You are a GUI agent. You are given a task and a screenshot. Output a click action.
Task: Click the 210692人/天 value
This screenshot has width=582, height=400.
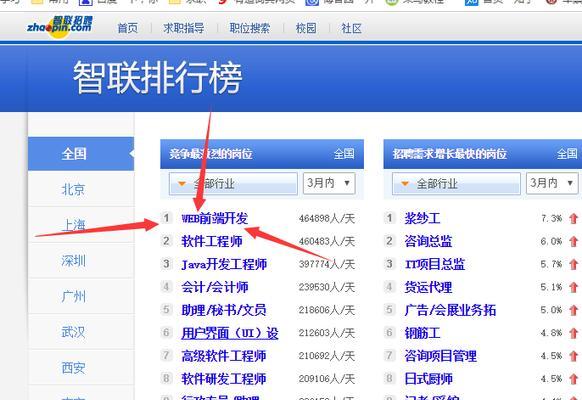[x=327, y=356]
